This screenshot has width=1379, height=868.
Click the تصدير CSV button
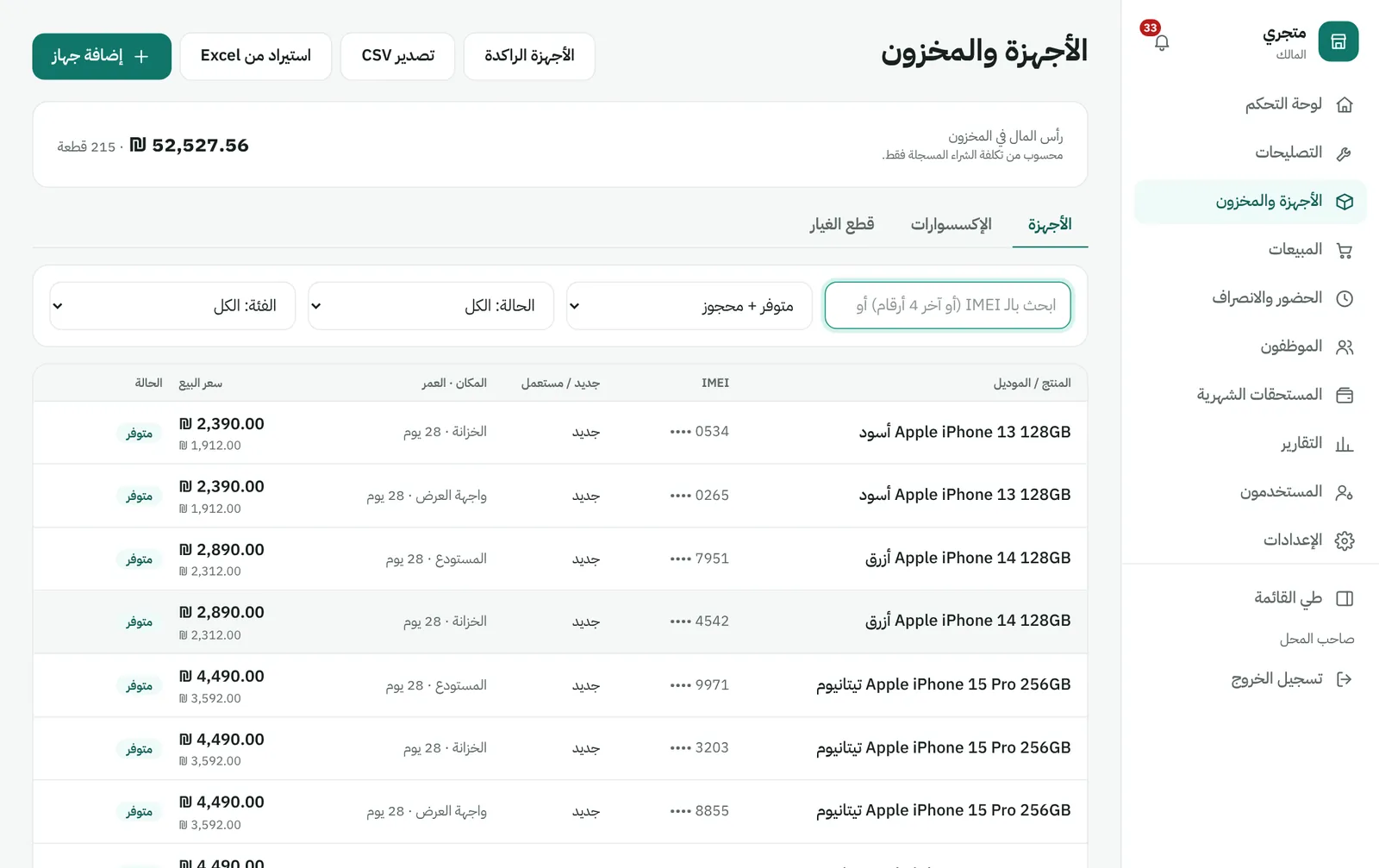point(397,56)
